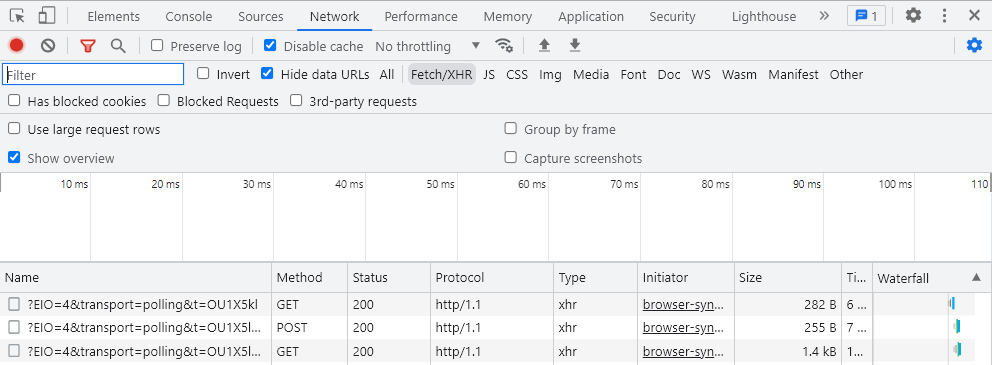The height and width of the screenshot is (365, 992).
Task: Check Has blocked cookies
Action: [x=14, y=101]
